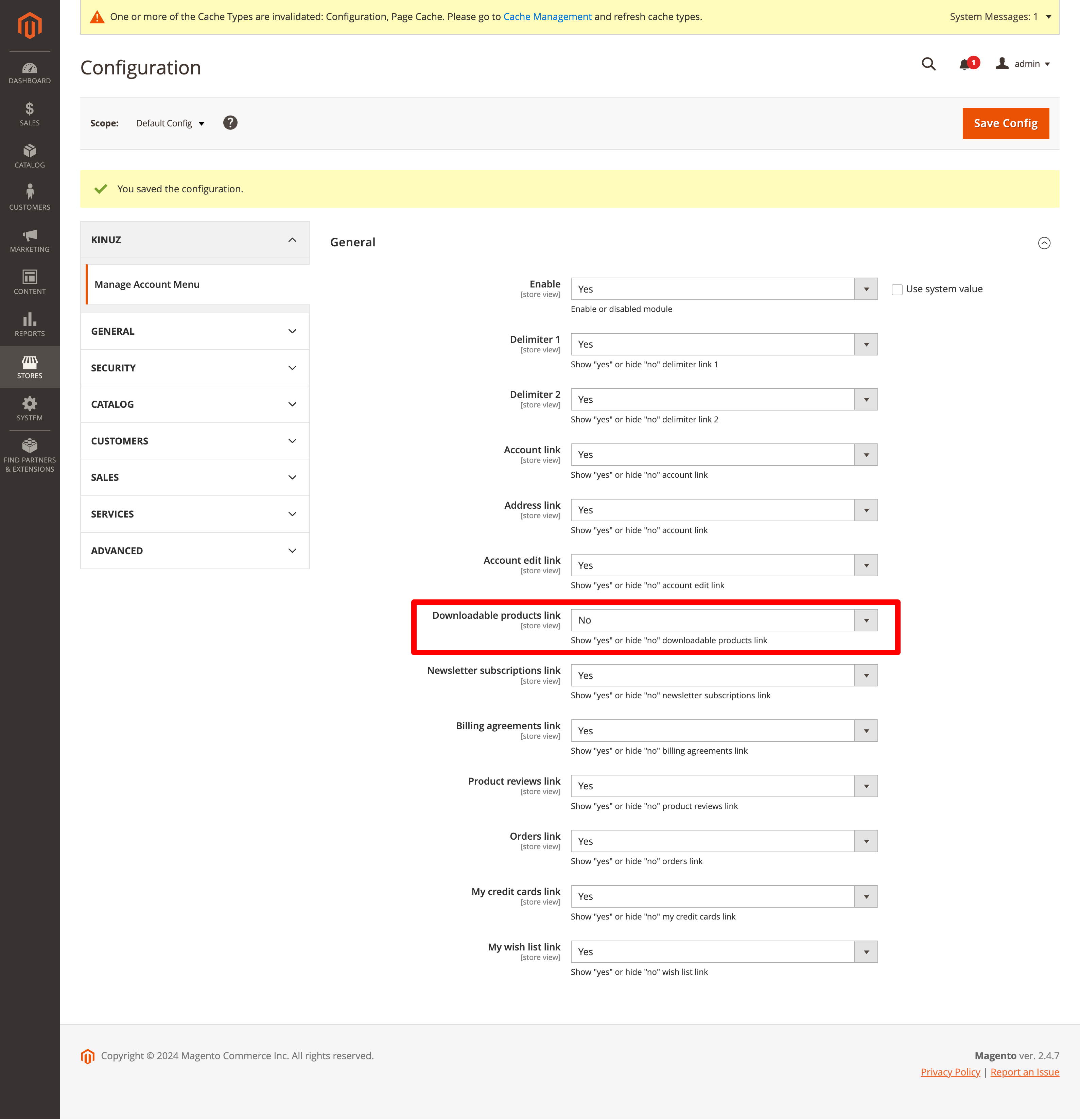Click the magnifying glass search icon
The width and height of the screenshot is (1080, 1120).
click(928, 64)
